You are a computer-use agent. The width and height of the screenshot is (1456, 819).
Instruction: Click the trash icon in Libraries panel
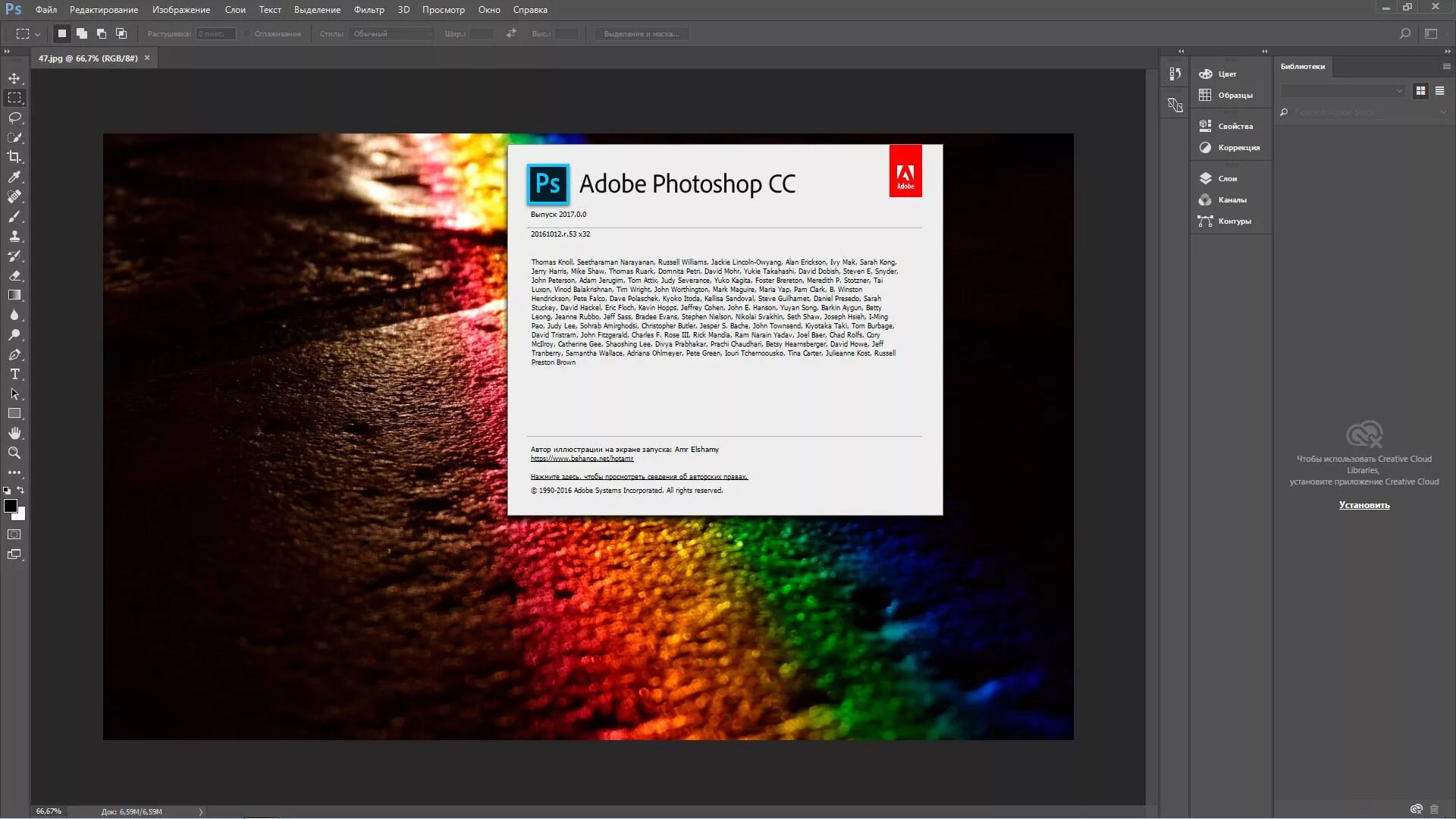pyautogui.click(x=1434, y=809)
